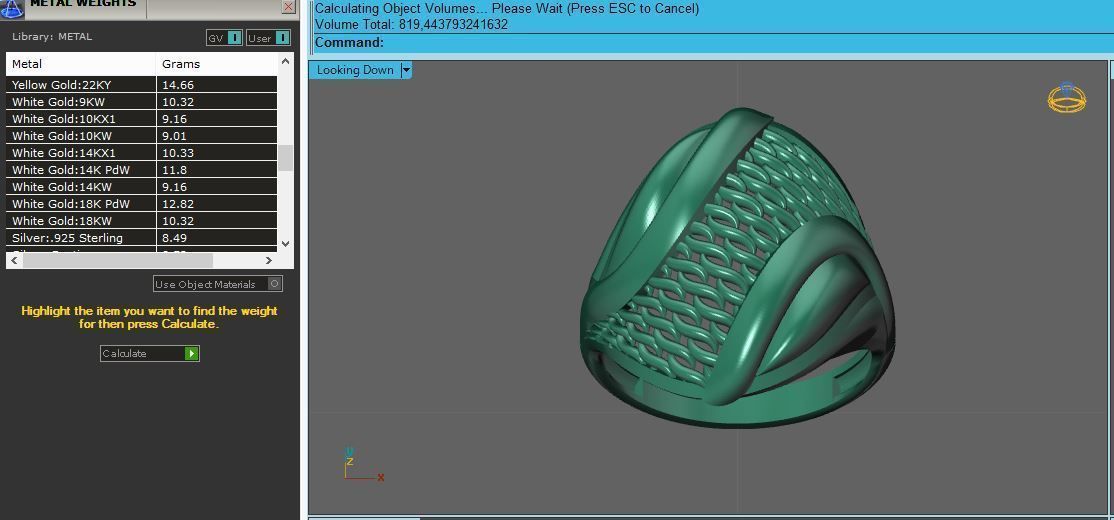The width and height of the screenshot is (1114, 520).
Task: Click the 10.33 grams value
Action: (178, 153)
